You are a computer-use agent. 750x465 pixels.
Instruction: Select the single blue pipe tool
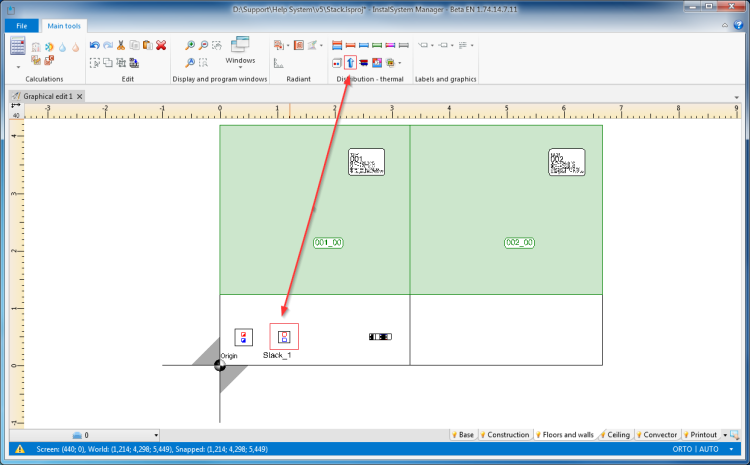coord(364,45)
